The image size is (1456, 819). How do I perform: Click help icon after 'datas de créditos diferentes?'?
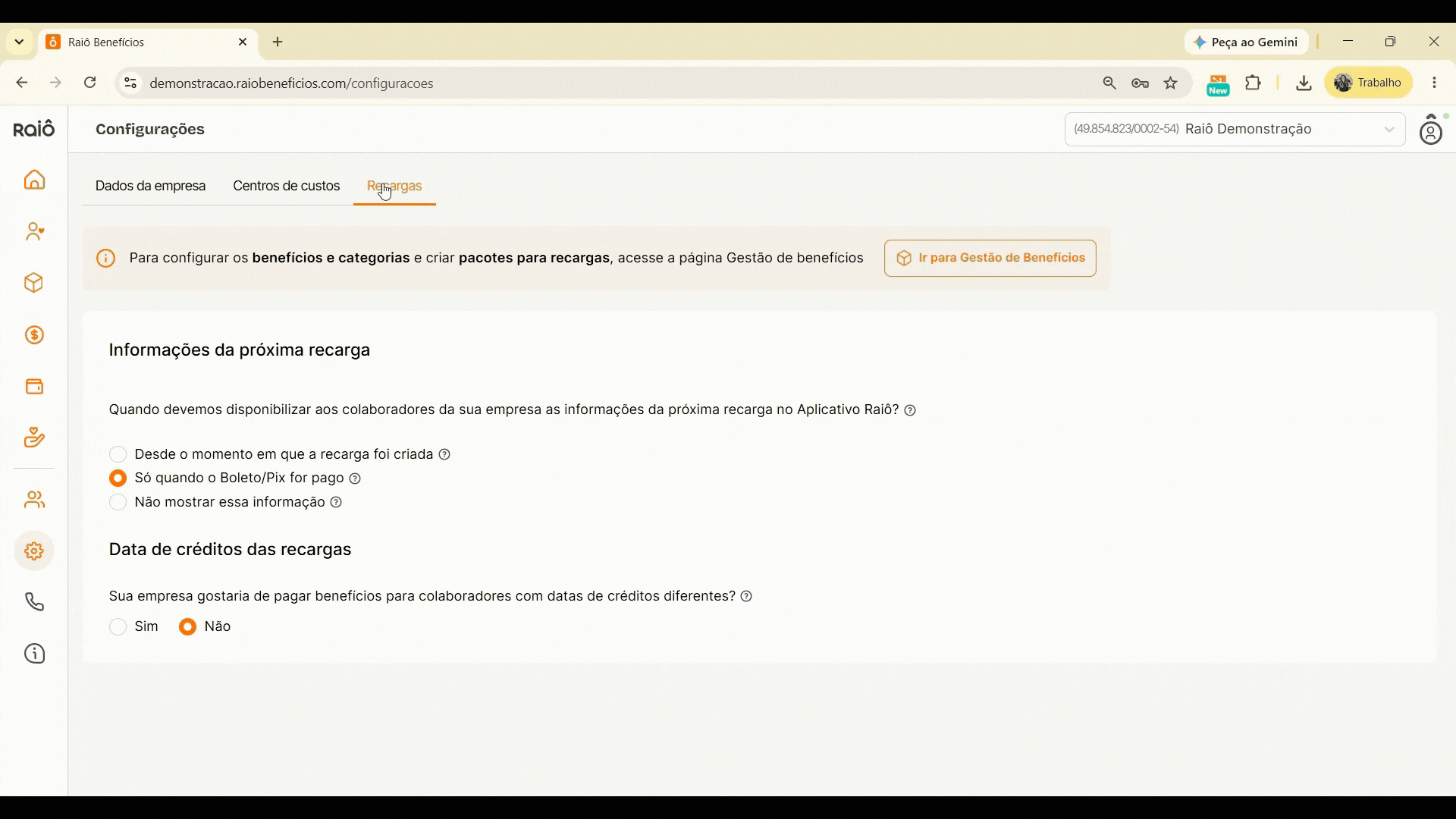pyautogui.click(x=746, y=597)
